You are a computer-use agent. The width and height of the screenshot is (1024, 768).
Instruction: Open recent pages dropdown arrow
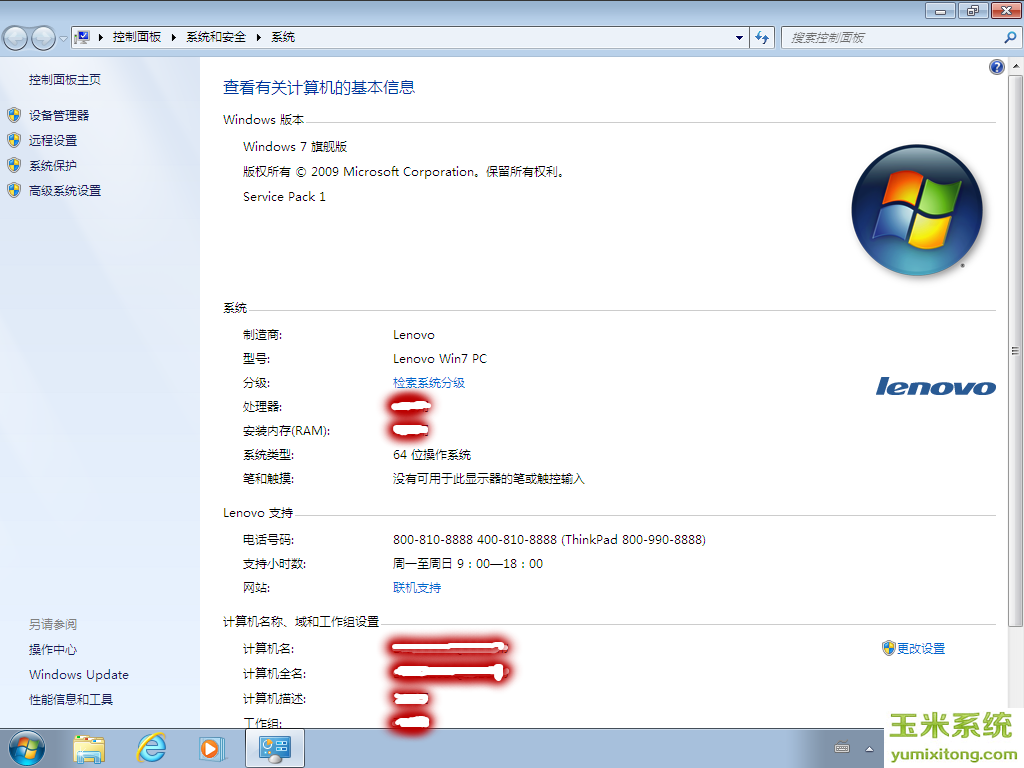click(63, 39)
